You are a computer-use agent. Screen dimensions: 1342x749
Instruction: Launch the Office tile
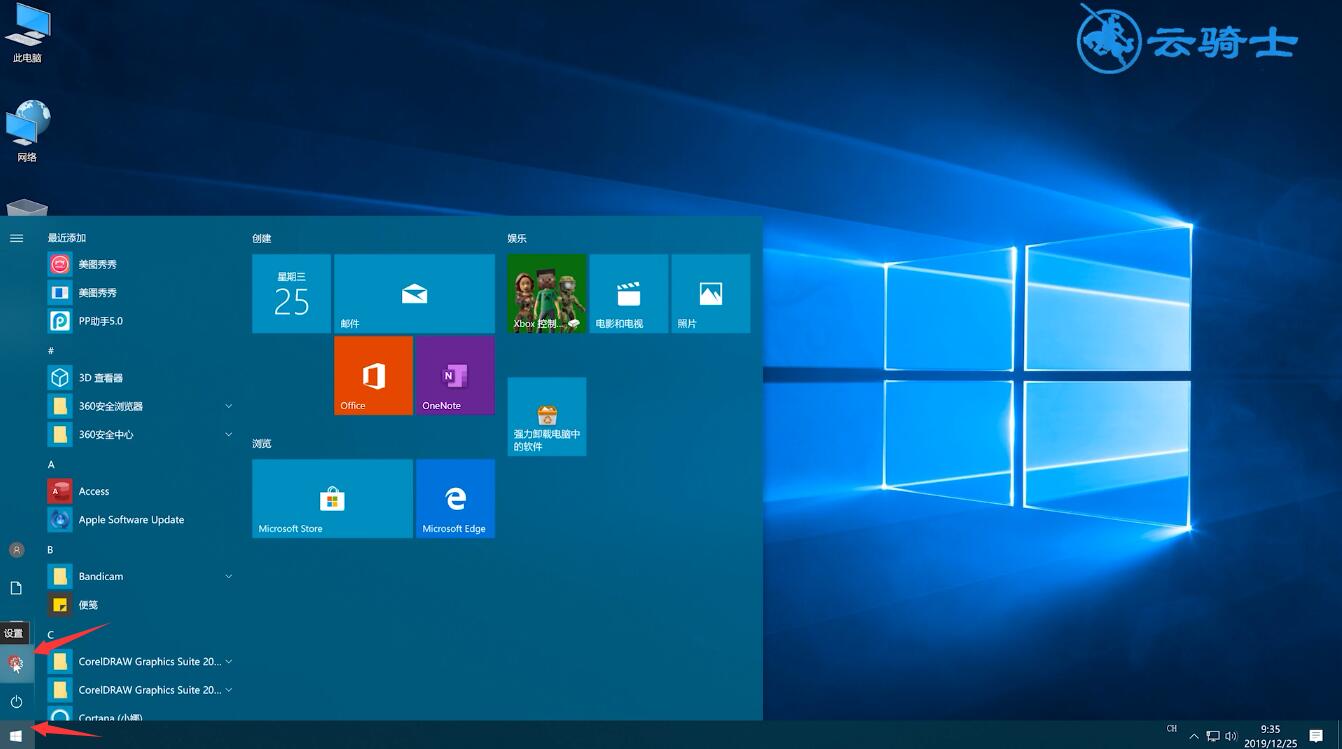[x=373, y=375]
